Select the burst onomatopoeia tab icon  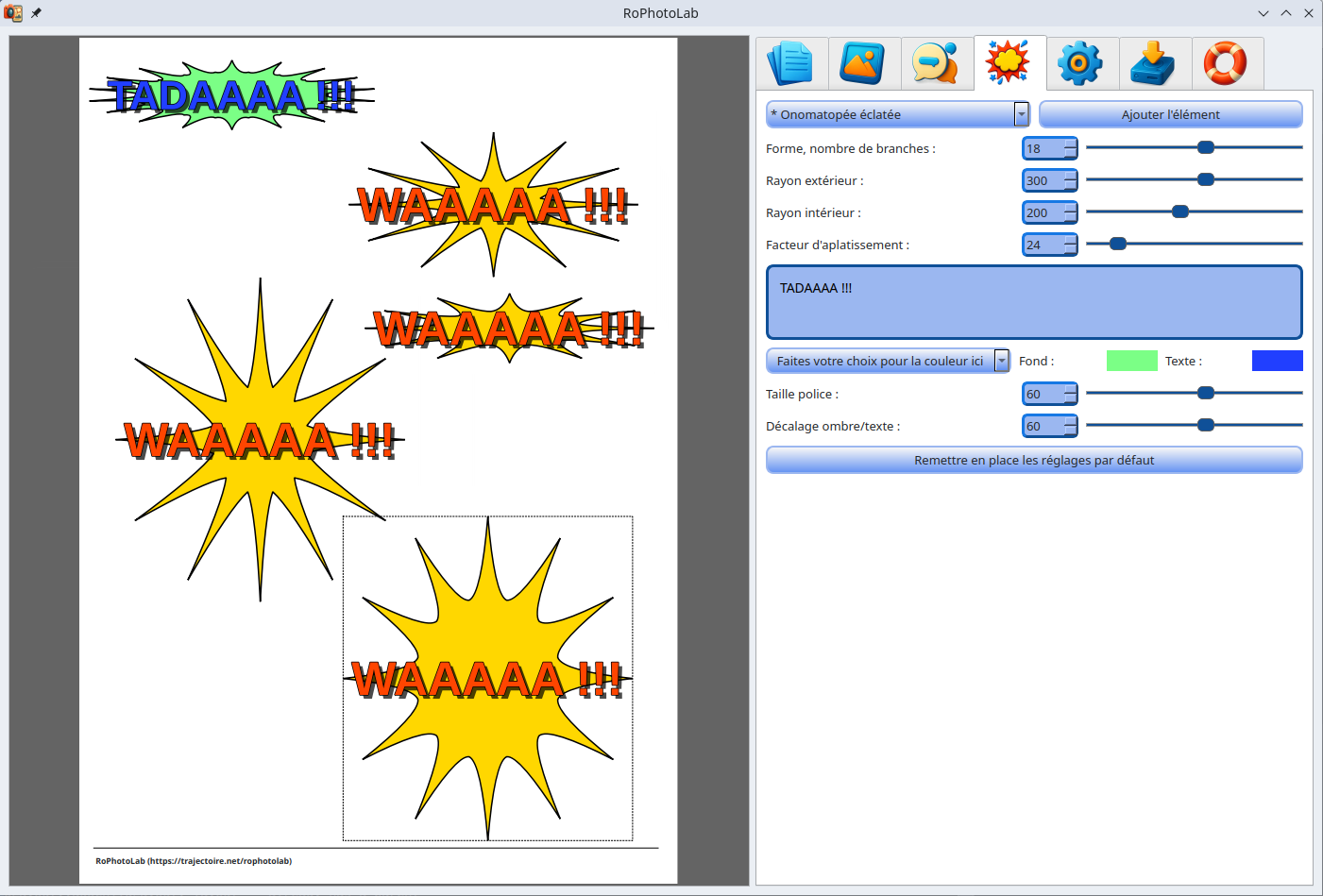[1009, 63]
